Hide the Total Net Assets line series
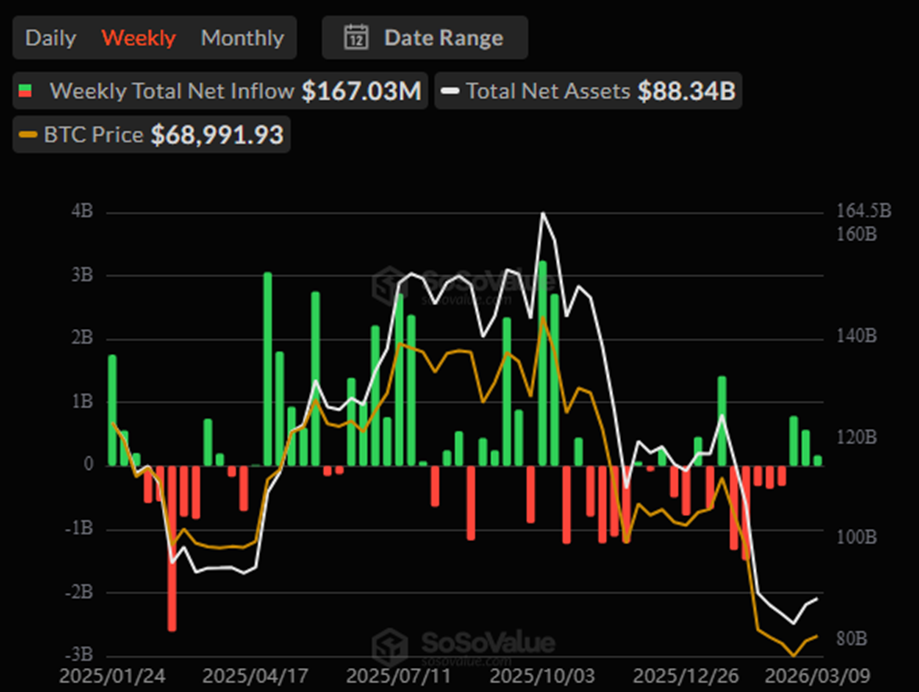This screenshot has height=692, width=919. pyautogui.click(x=548, y=91)
